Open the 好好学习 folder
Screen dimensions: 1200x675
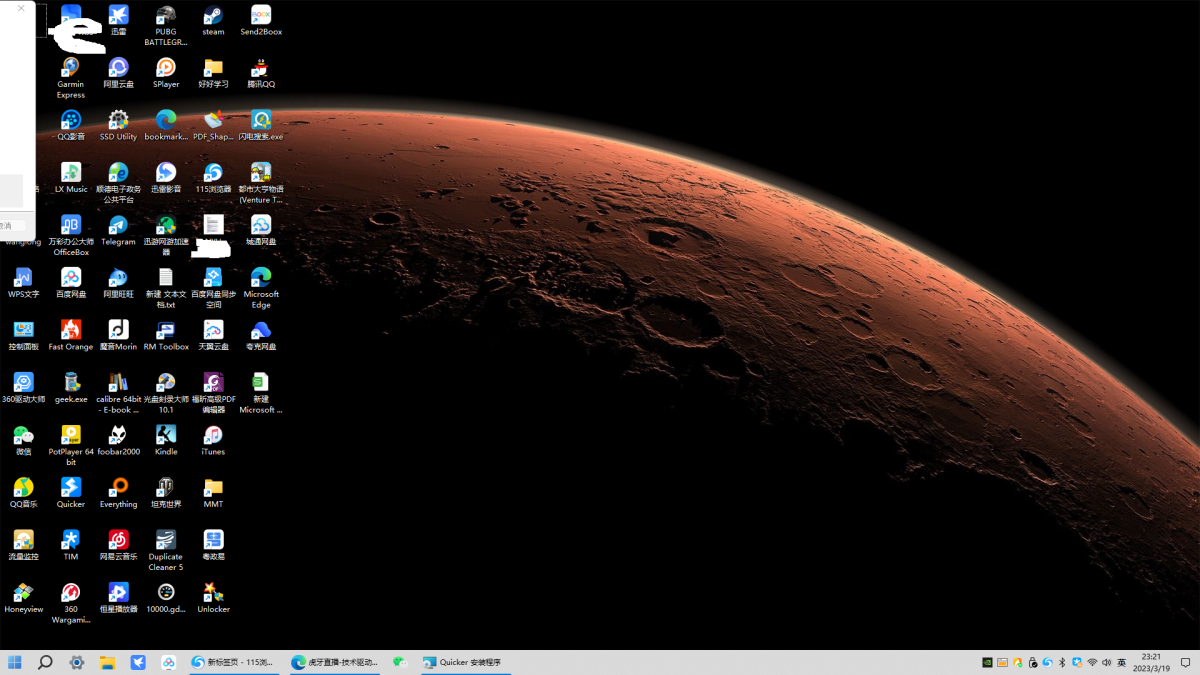(213, 73)
